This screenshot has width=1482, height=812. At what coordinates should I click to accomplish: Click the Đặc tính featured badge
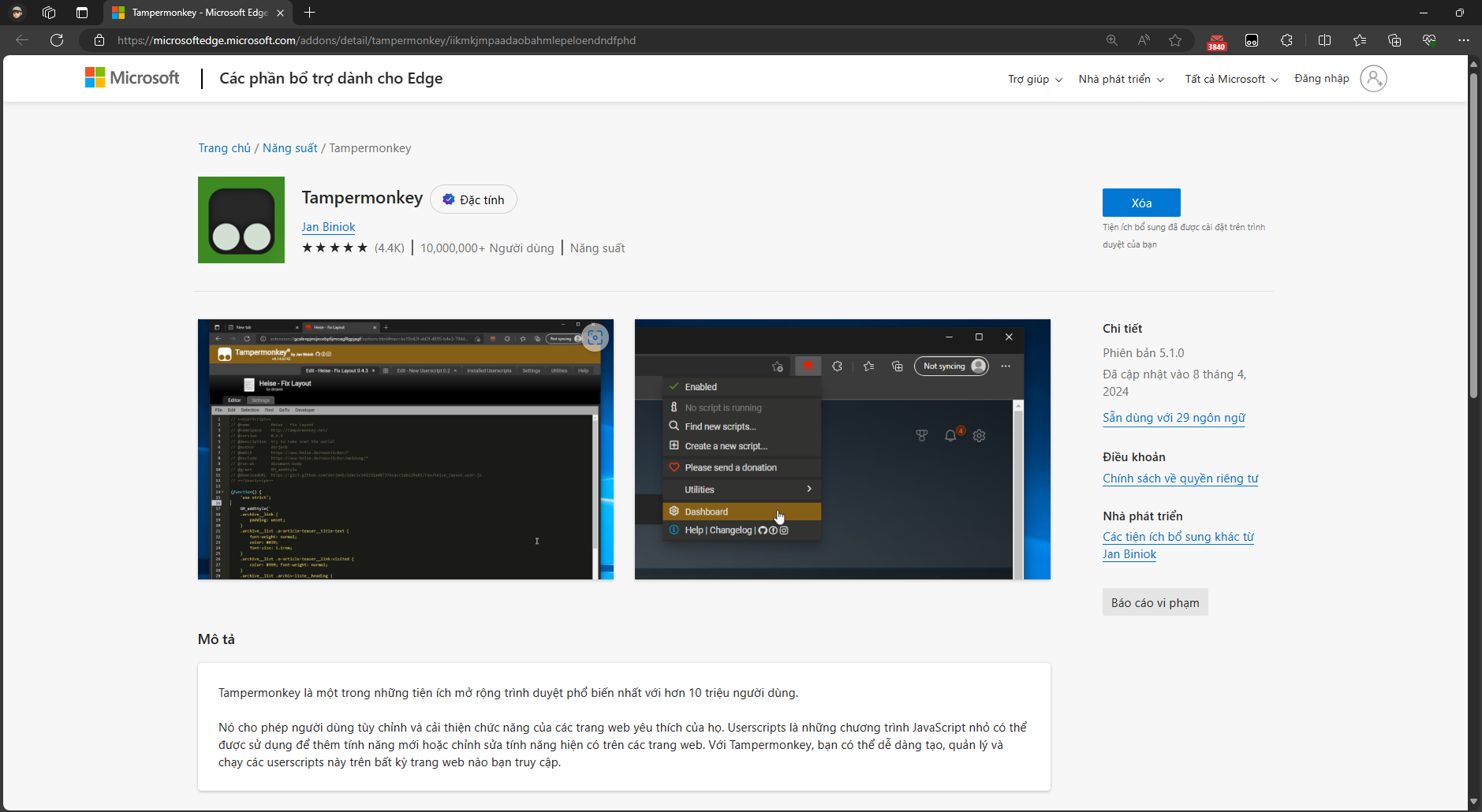pos(473,199)
